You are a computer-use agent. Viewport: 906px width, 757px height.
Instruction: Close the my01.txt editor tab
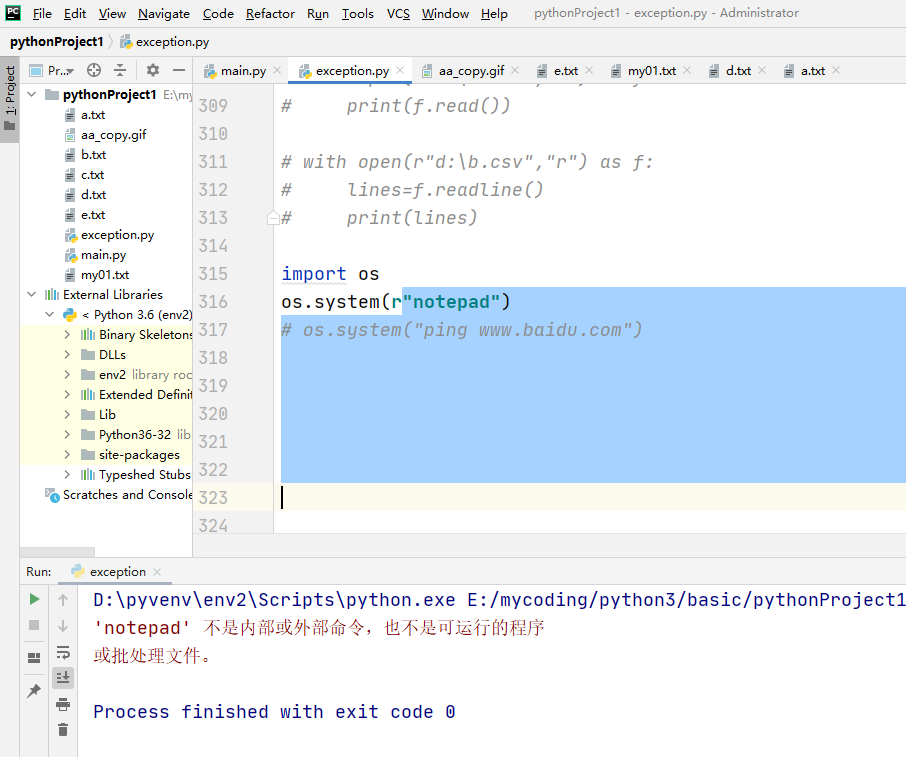[686, 70]
